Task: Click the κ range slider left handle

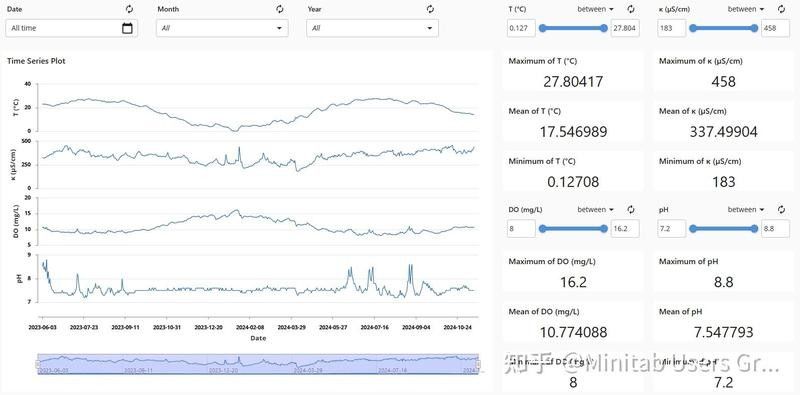Action: pyautogui.click(x=693, y=28)
